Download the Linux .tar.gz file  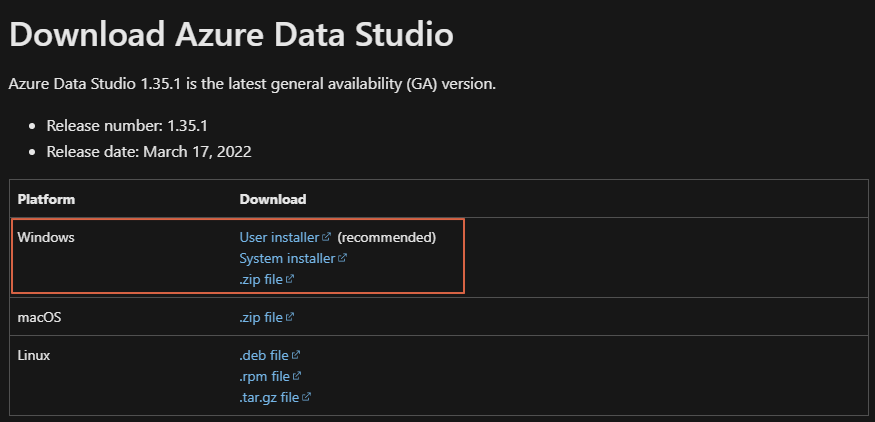coord(270,397)
